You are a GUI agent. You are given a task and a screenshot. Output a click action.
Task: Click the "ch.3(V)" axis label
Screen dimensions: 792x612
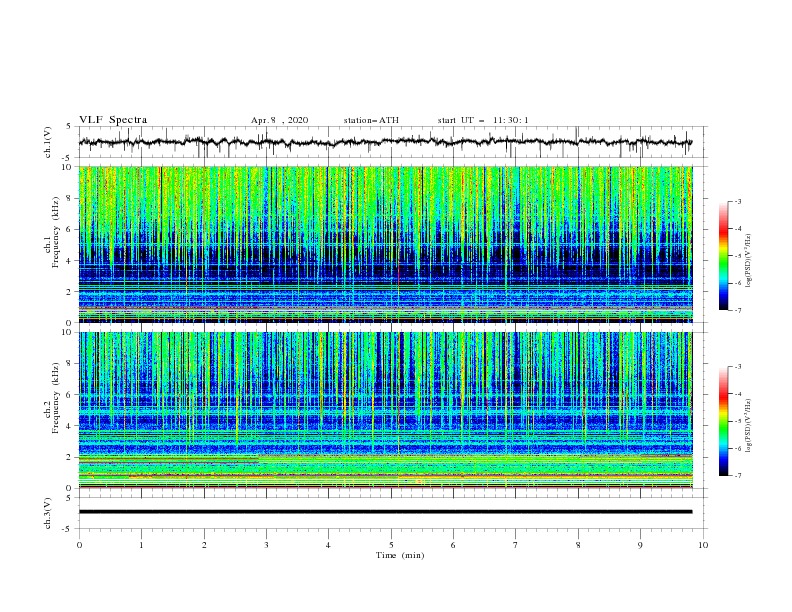[x=48, y=513]
